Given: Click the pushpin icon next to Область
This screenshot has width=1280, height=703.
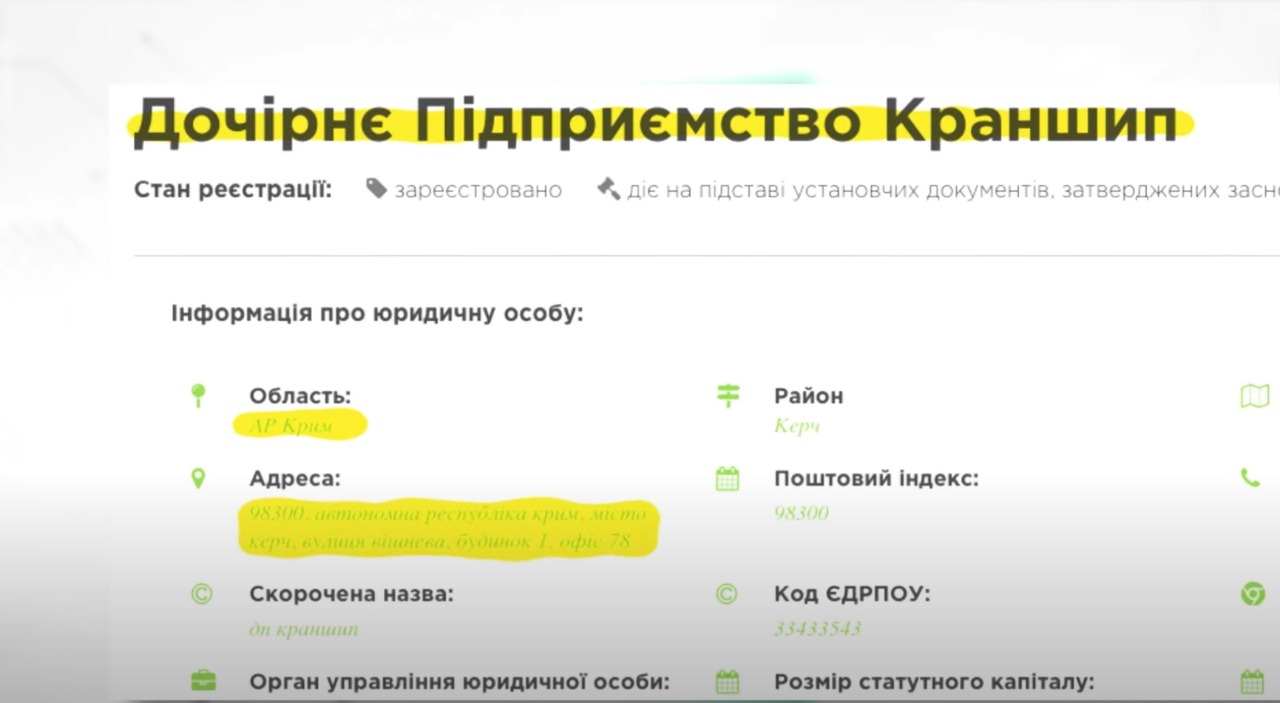Looking at the screenshot, I should click(198, 396).
